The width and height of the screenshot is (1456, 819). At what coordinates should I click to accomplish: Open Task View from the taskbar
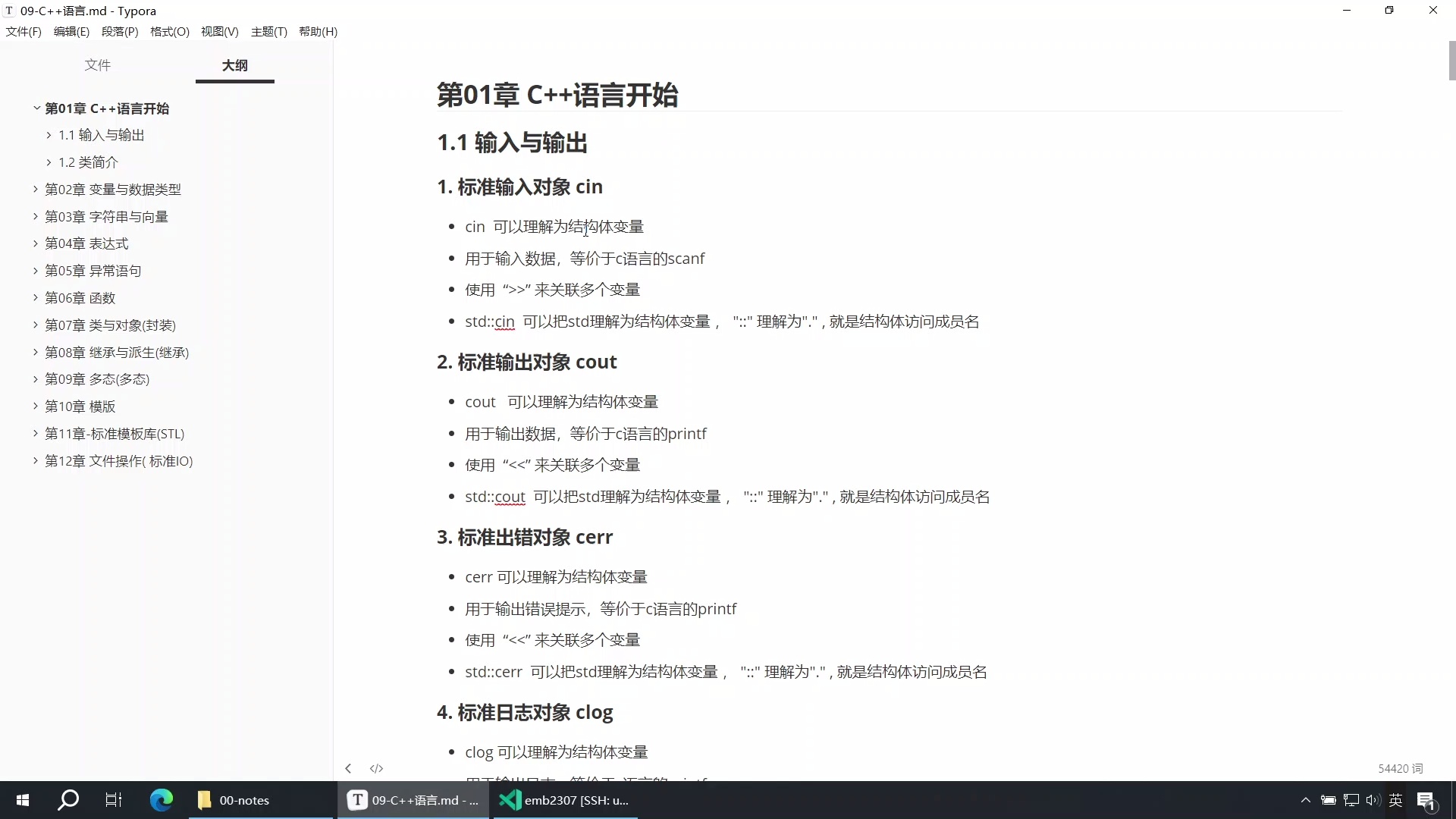click(114, 800)
